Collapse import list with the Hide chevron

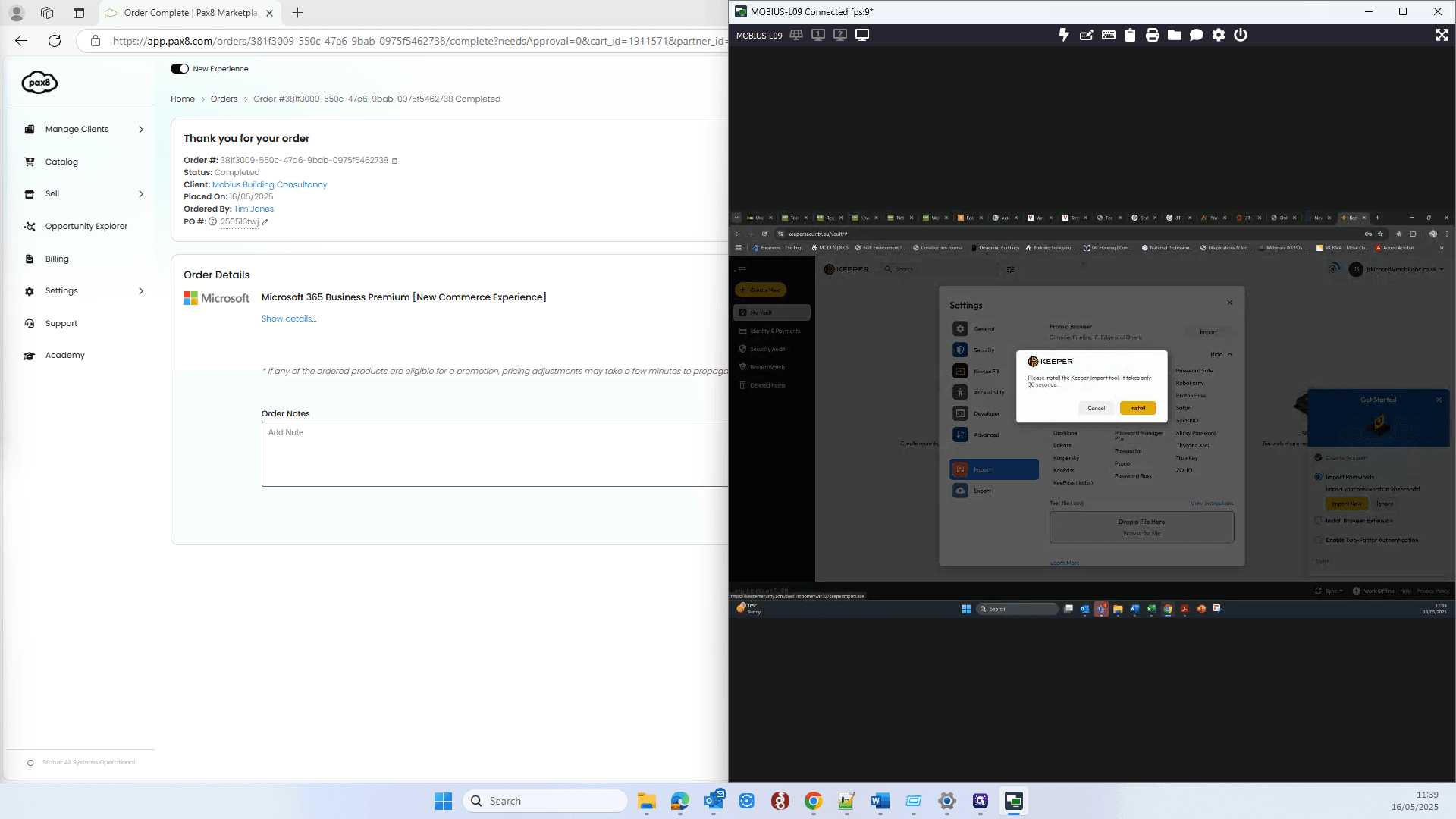[1229, 354]
